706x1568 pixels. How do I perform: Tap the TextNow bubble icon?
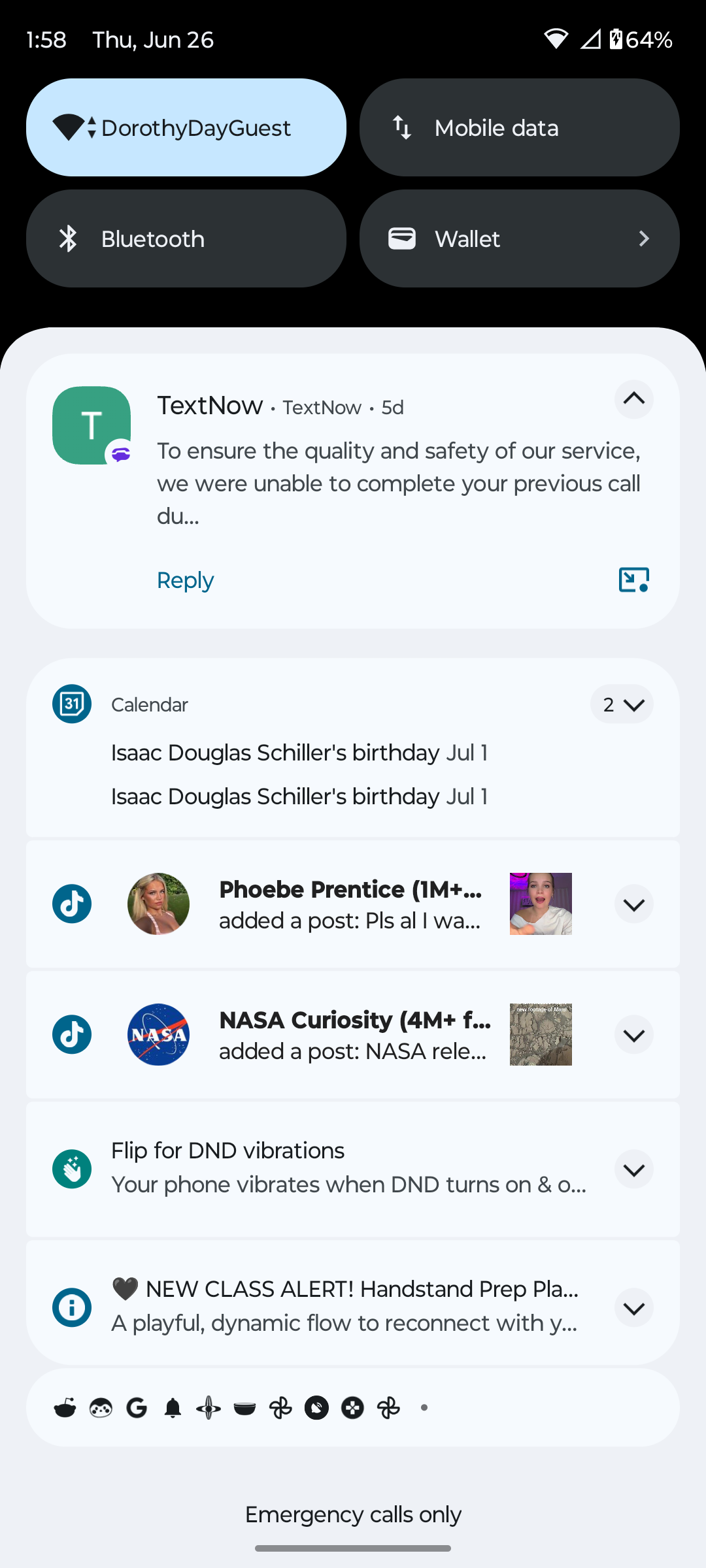click(633, 580)
